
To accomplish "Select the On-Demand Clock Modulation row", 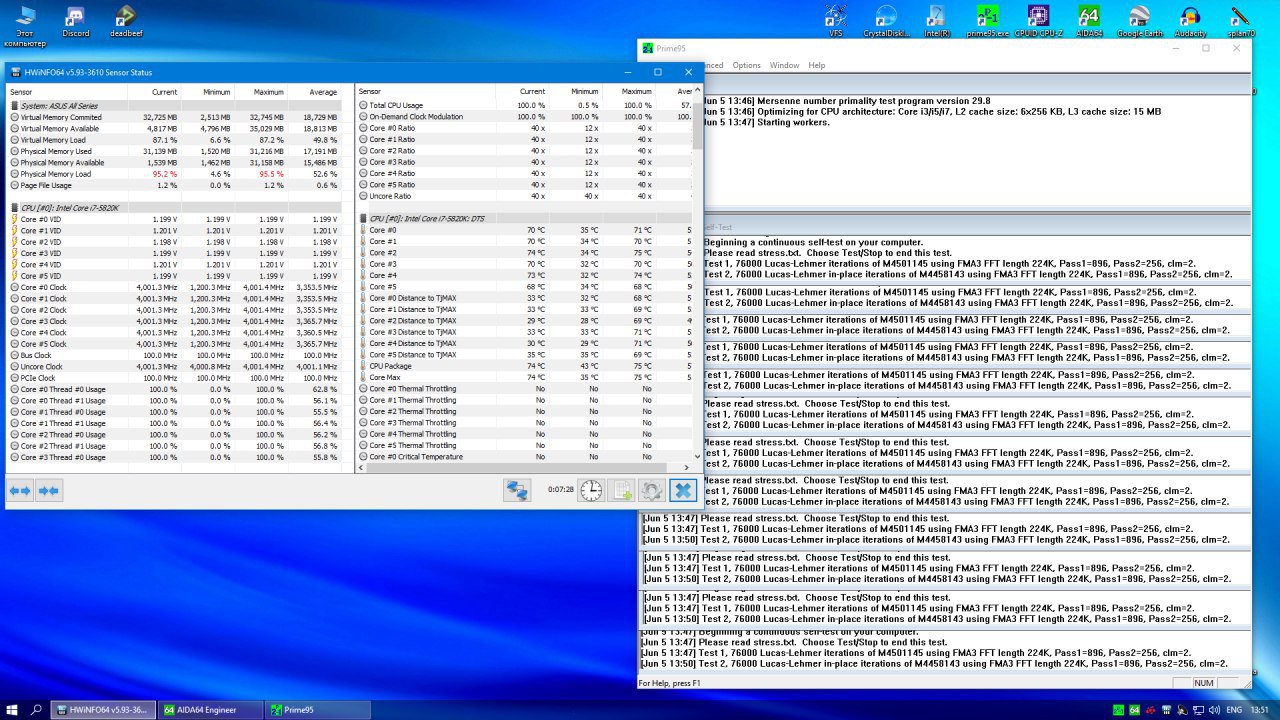I will click(524, 117).
